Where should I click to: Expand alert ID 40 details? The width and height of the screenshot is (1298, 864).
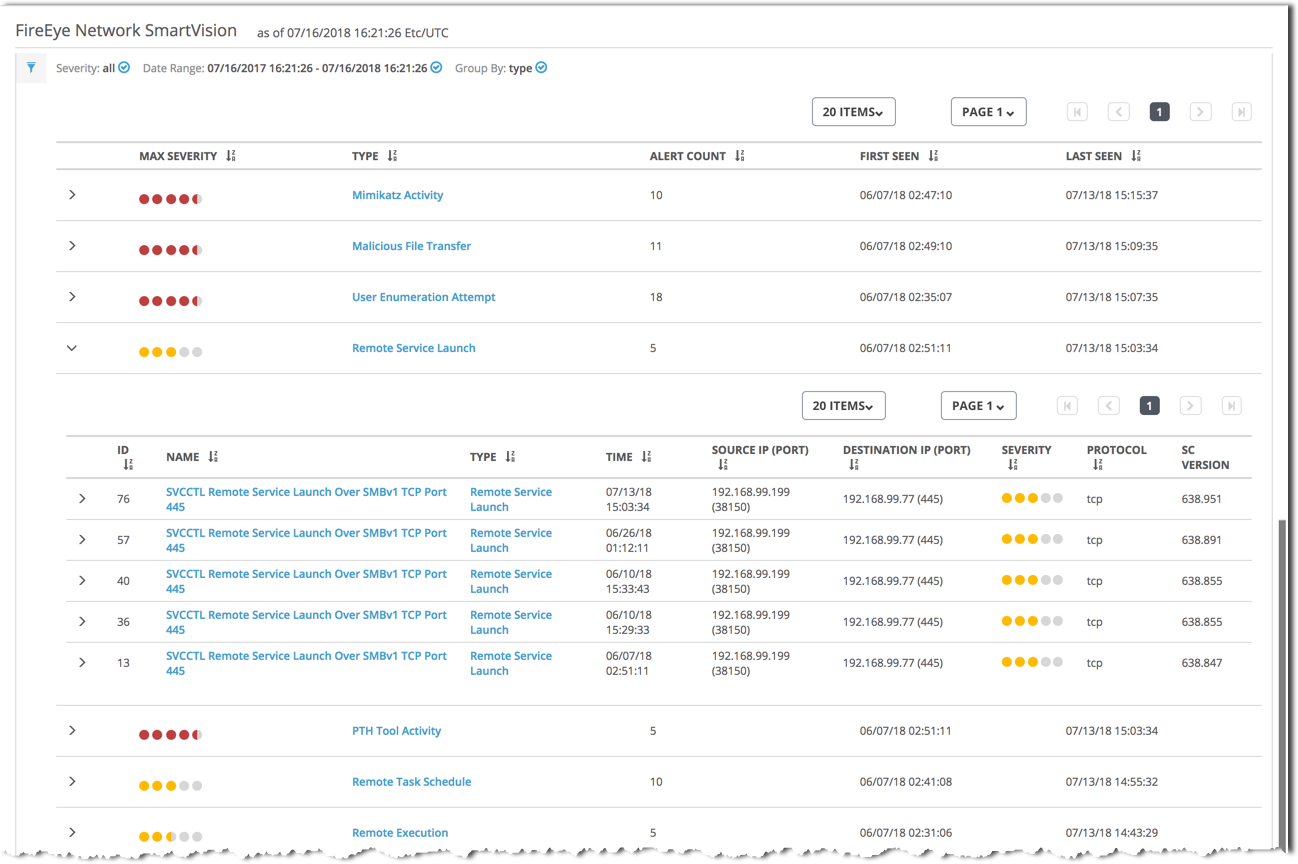click(82, 581)
